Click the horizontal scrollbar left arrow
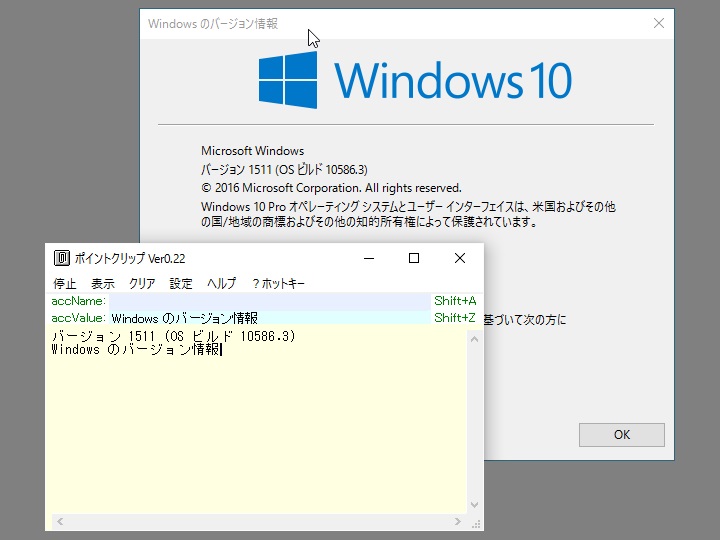This screenshot has width=720, height=540. point(60,521)
